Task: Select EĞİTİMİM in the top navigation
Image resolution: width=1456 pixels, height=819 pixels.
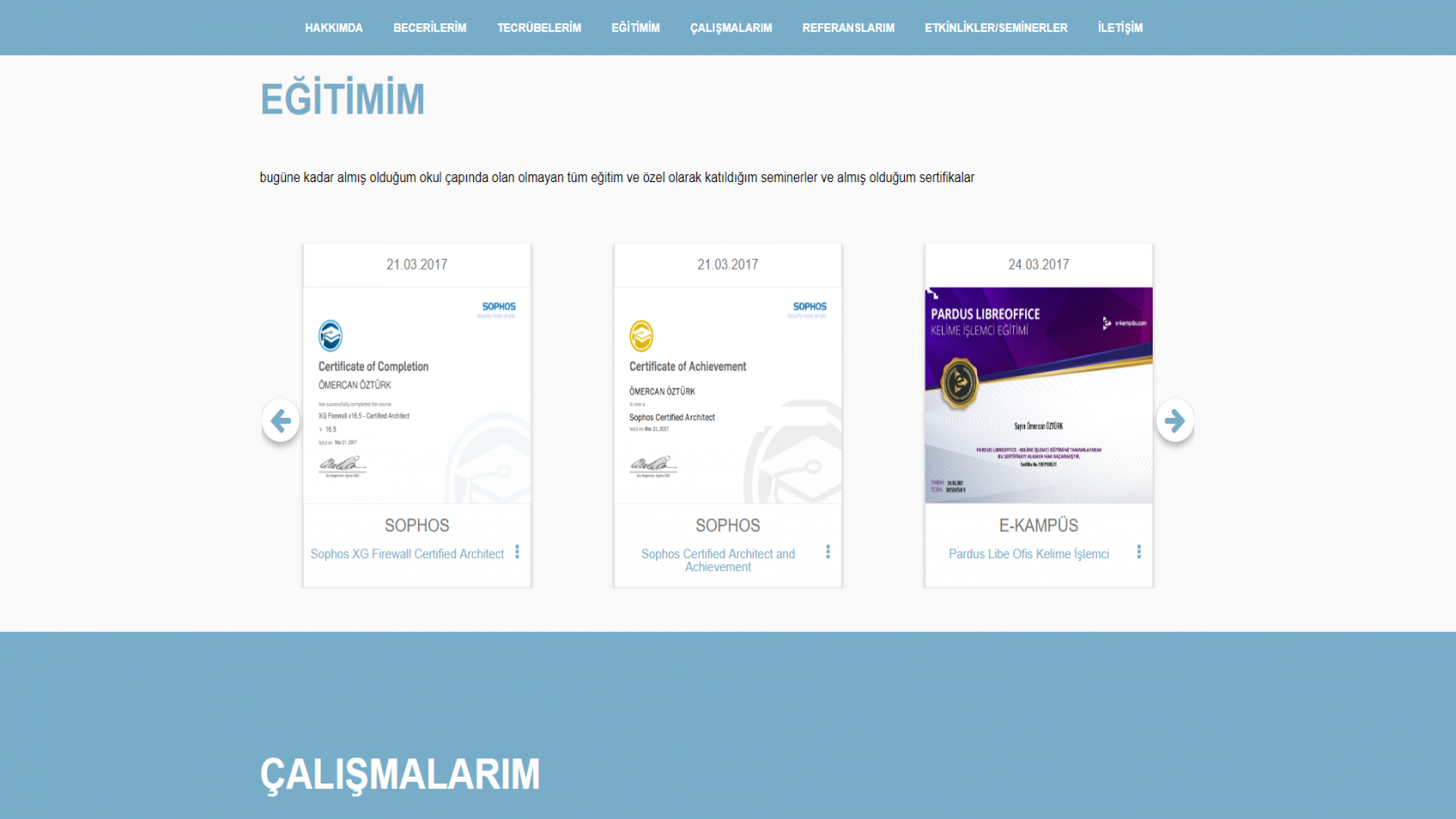Action: pos(635,28)
